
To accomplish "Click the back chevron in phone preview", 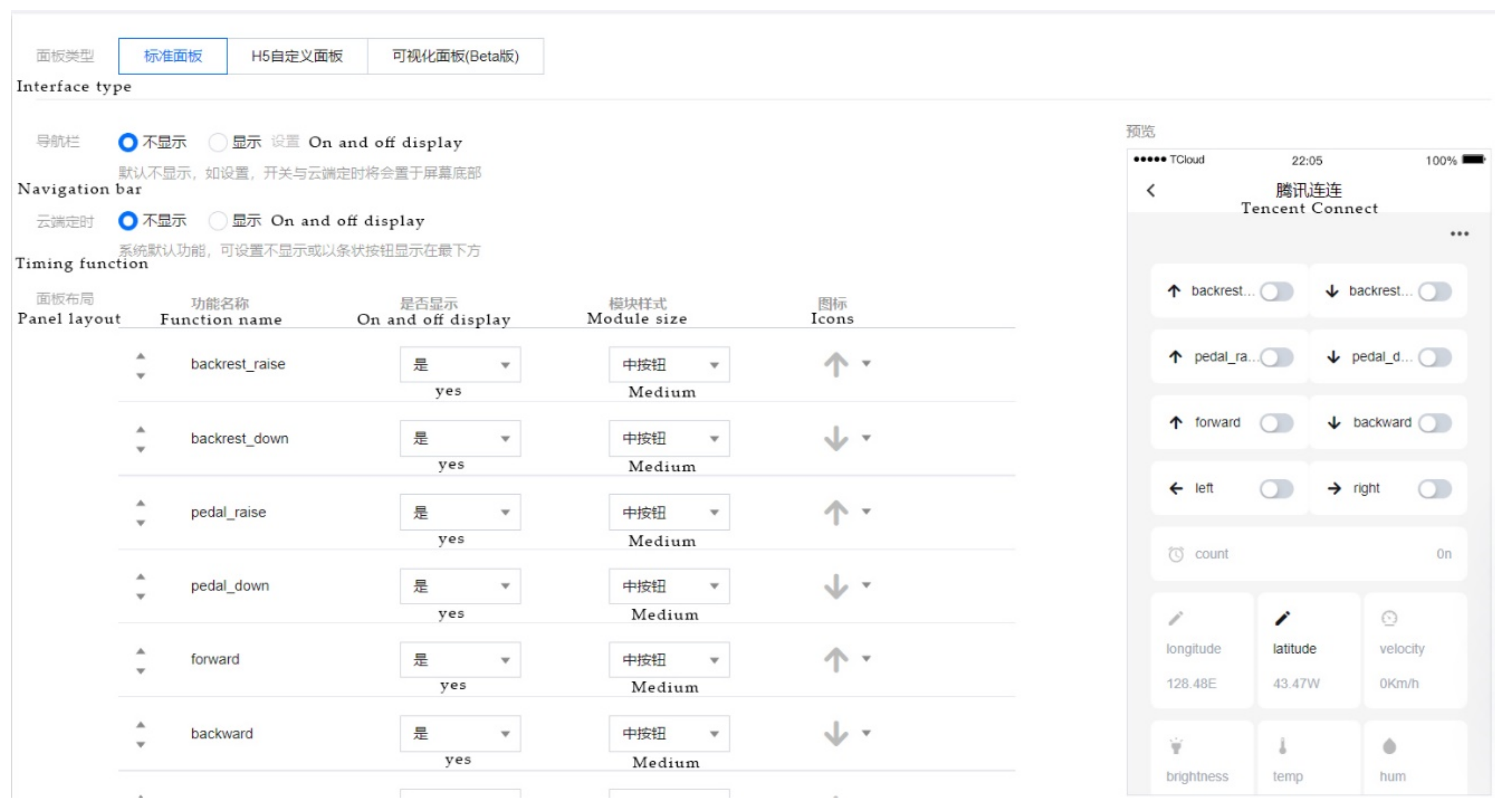I will 1150,190.
